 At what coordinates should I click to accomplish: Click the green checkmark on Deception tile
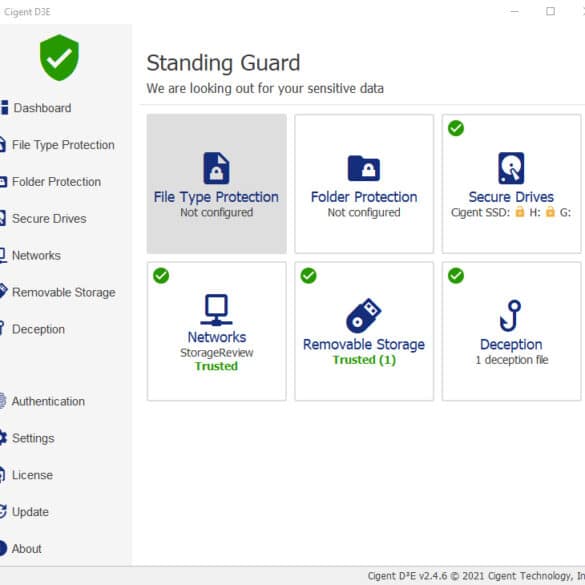[x=456, y=276]
